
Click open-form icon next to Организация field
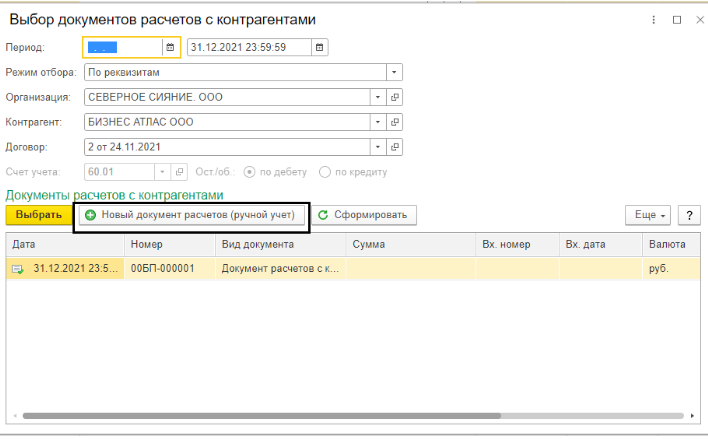click(394, 97)
